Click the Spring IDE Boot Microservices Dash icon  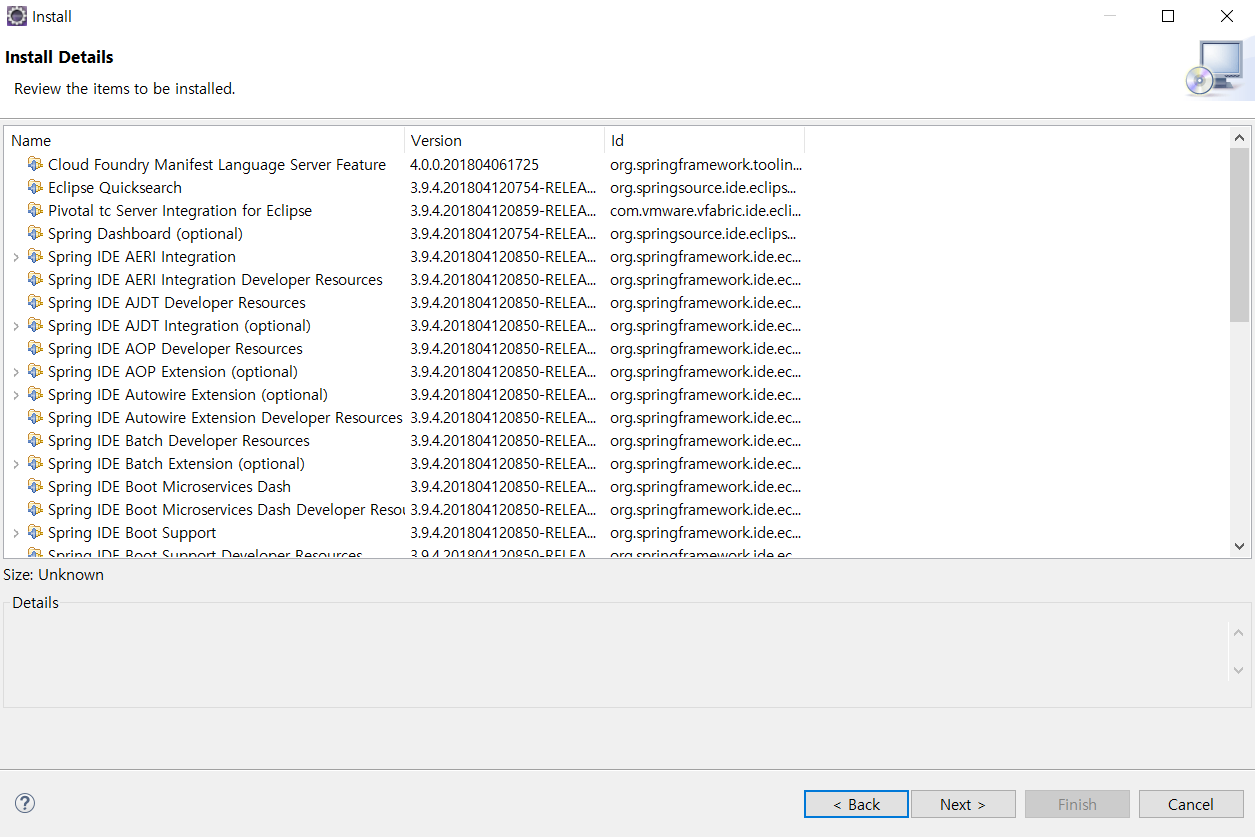(x=35, y=486)
